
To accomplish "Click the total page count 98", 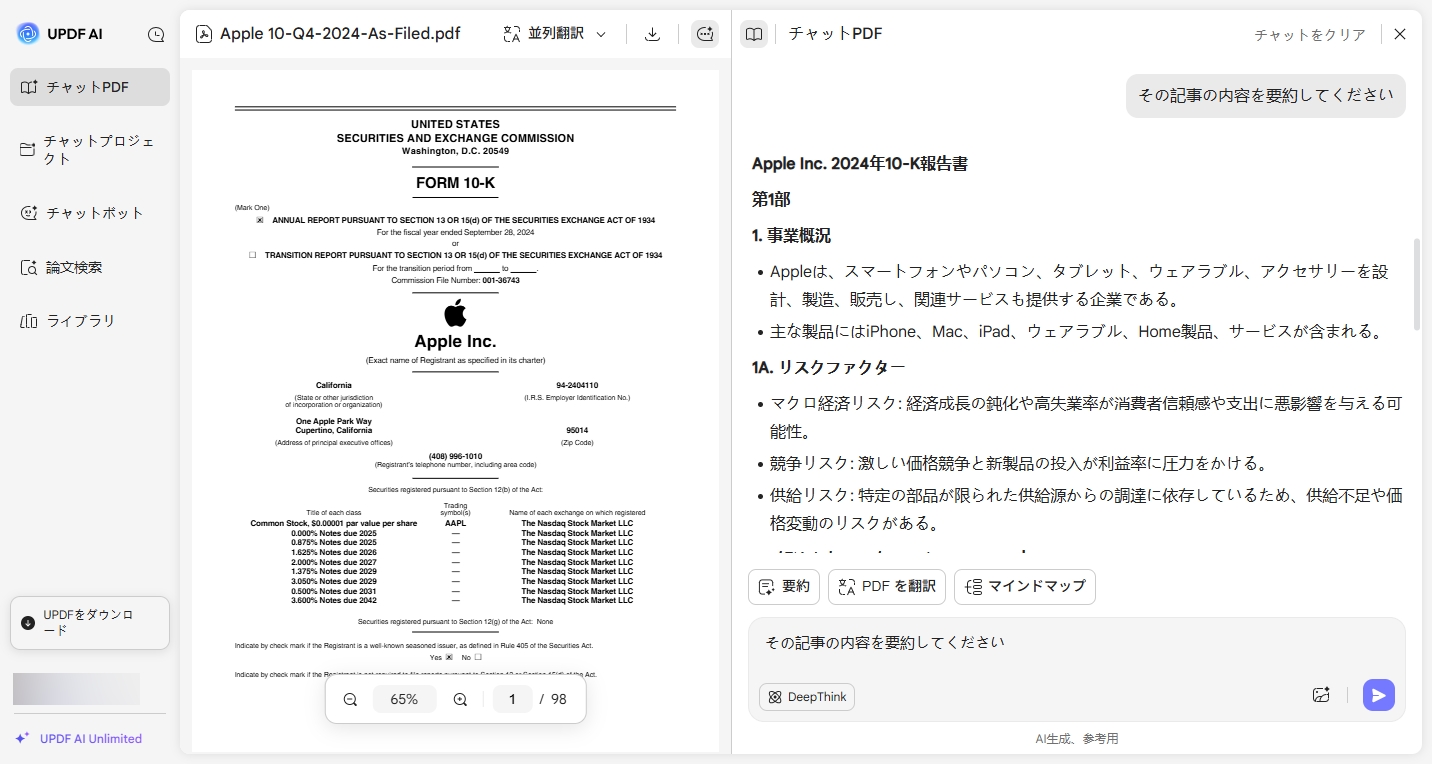I will [x=558, y=700].
